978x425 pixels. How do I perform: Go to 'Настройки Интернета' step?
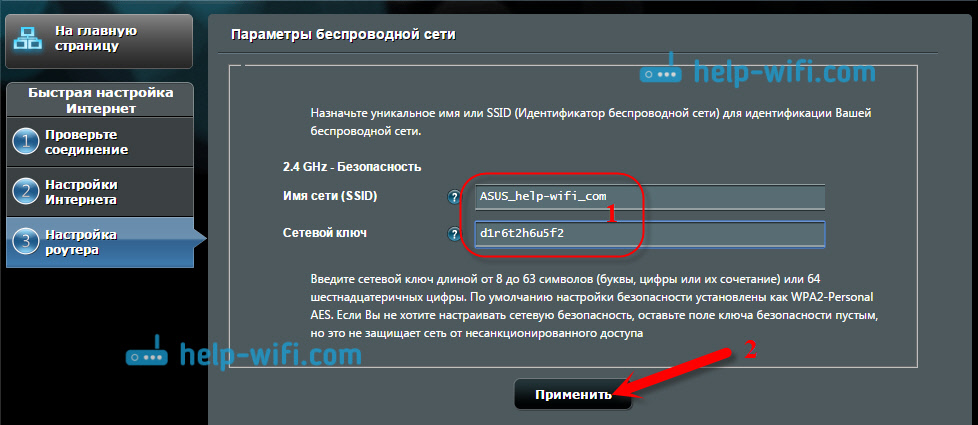(x=82, y=192)
